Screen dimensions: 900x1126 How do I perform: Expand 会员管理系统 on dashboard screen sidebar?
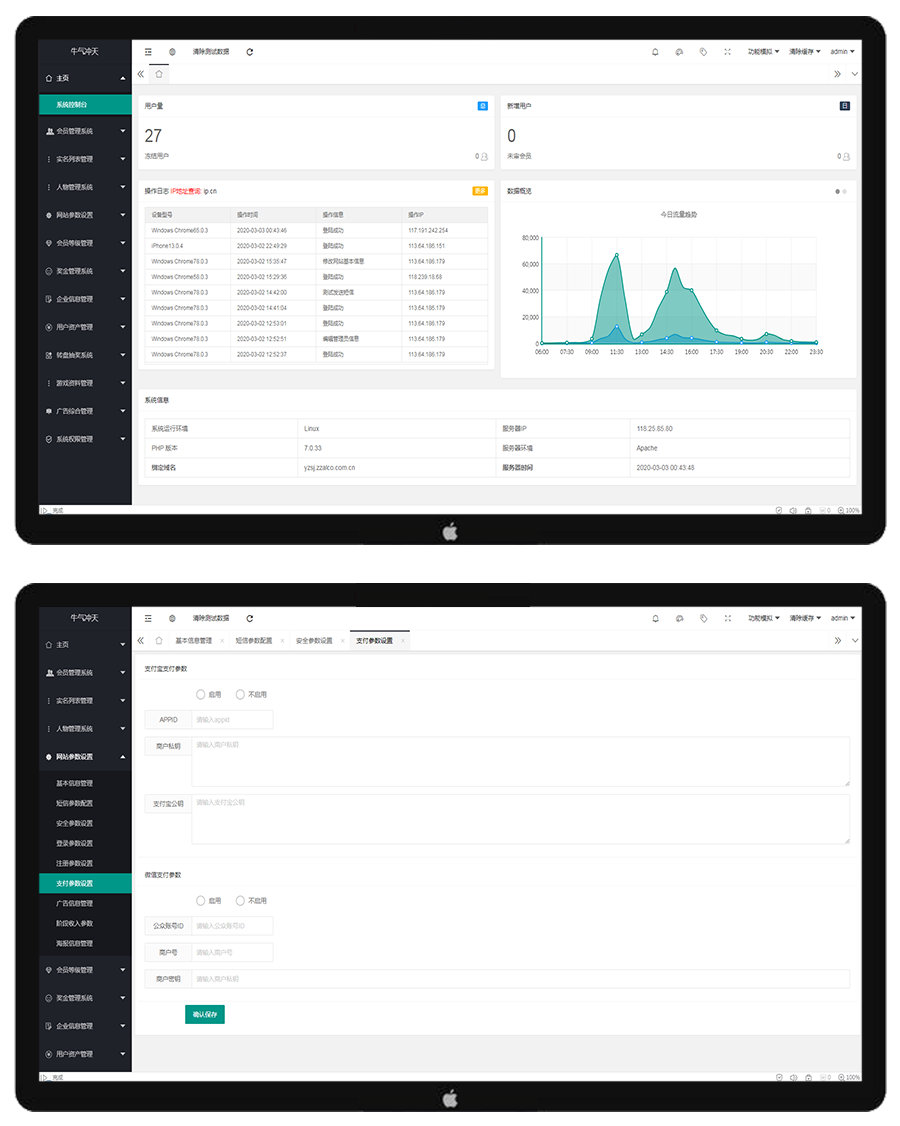[x=85, y=131]
